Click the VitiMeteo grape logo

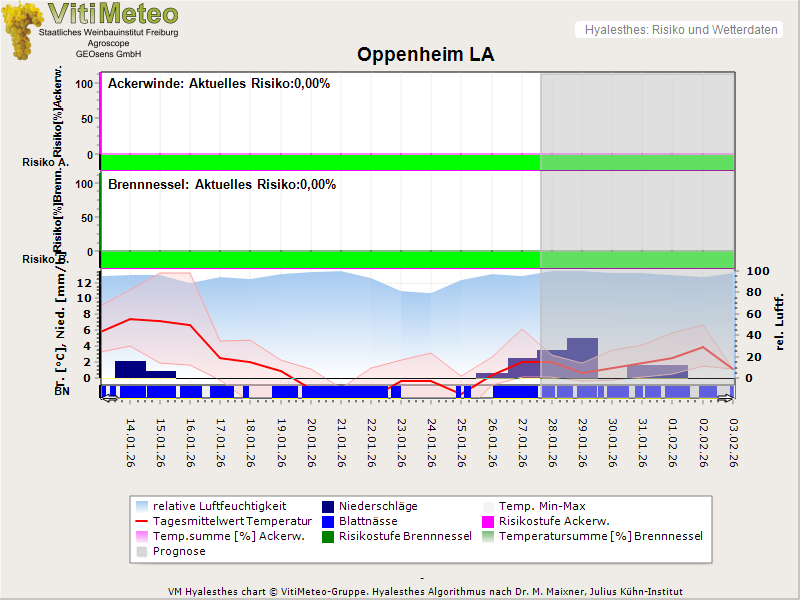point(22,30)
